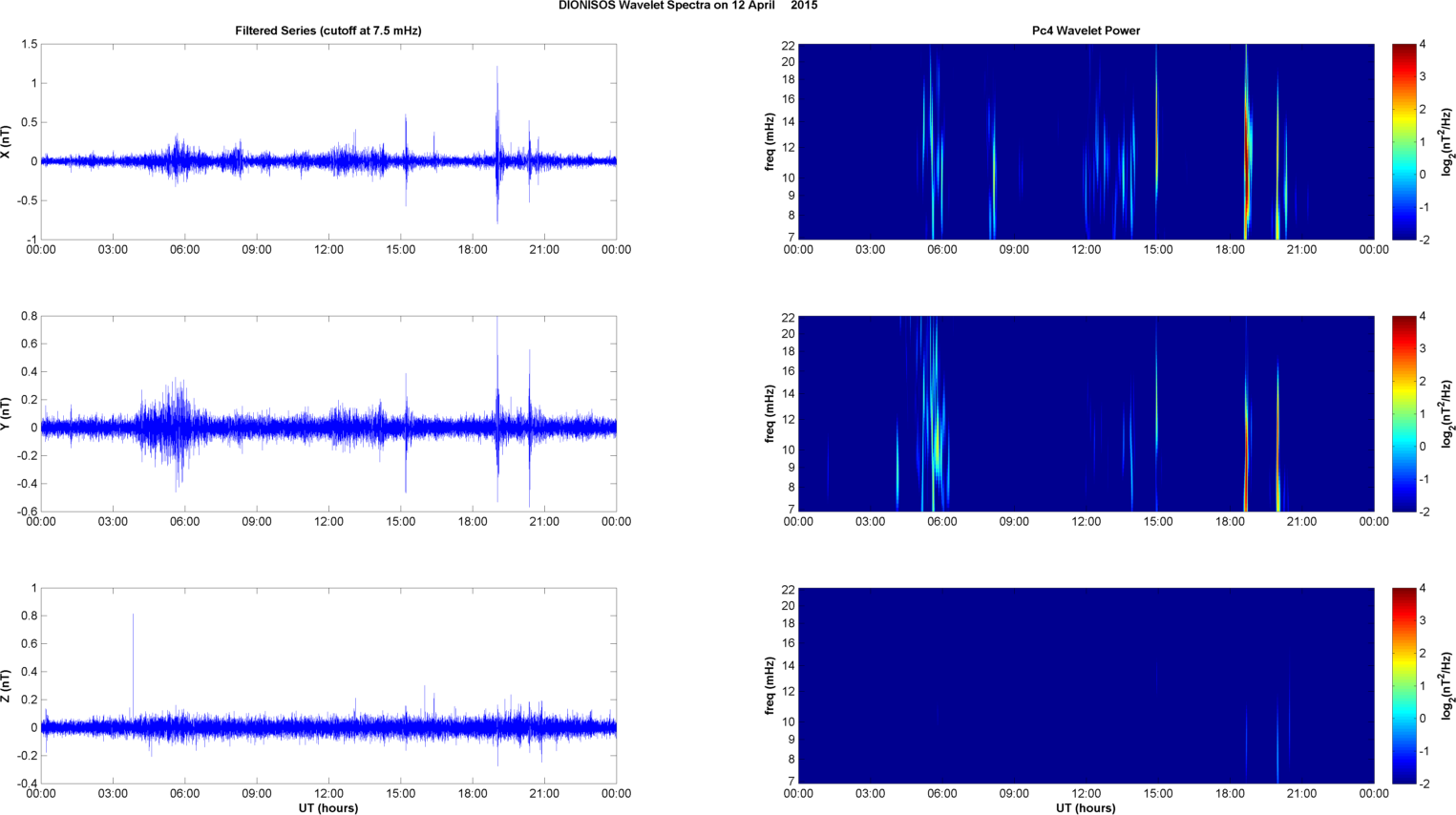Click the -0.4 tick on the Z (nT) axis
This screenshot has width=1456, height=815.
[x=28, y=784]
